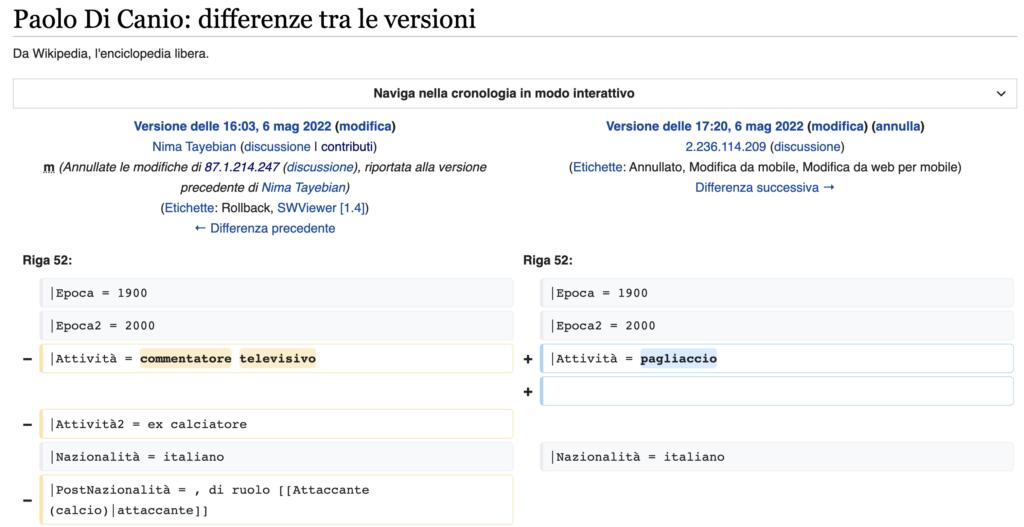This screenshot has height=527, width=1024.
Task: Open 'discussione' link of 87.1.214.247
Action: tap(320, 167)
